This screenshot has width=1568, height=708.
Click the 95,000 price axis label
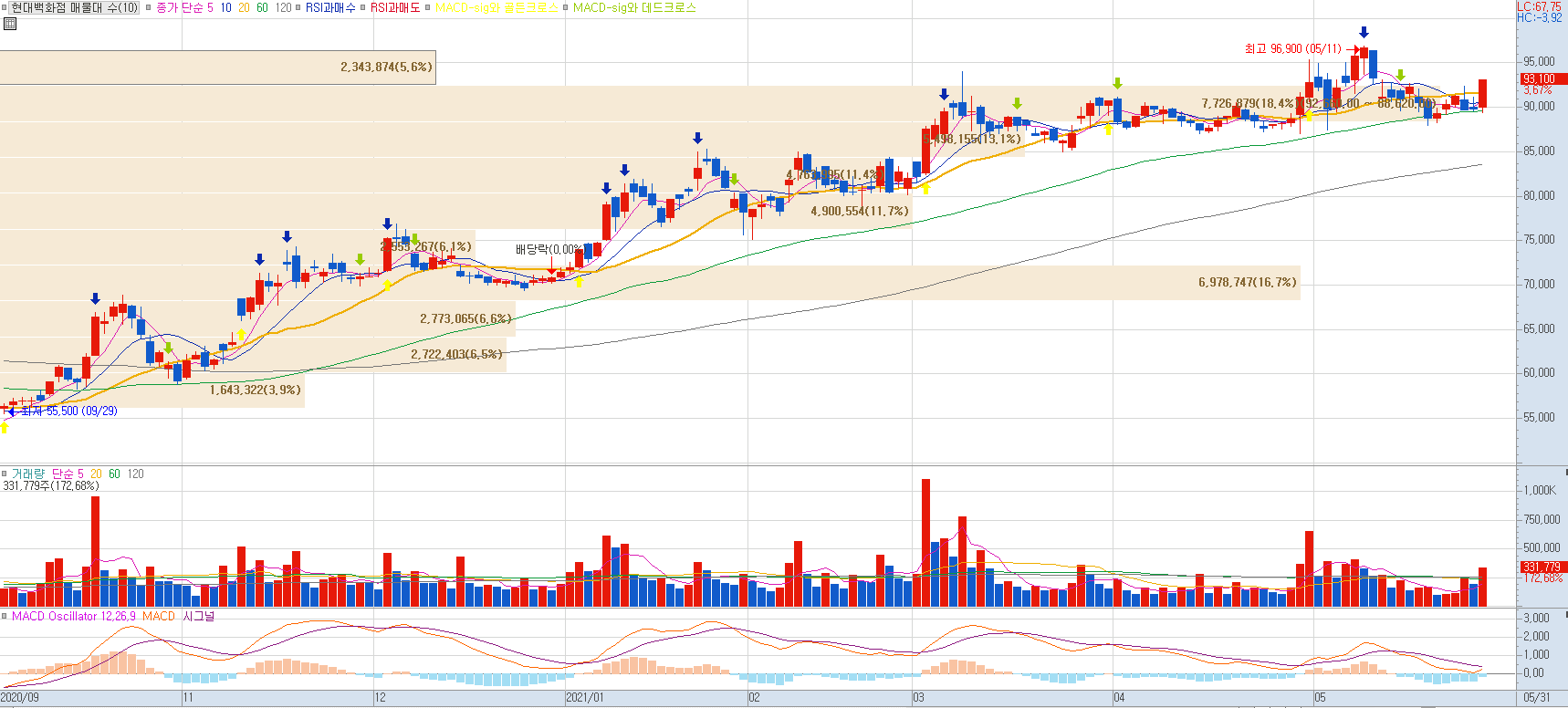[x=1539, y=62]
